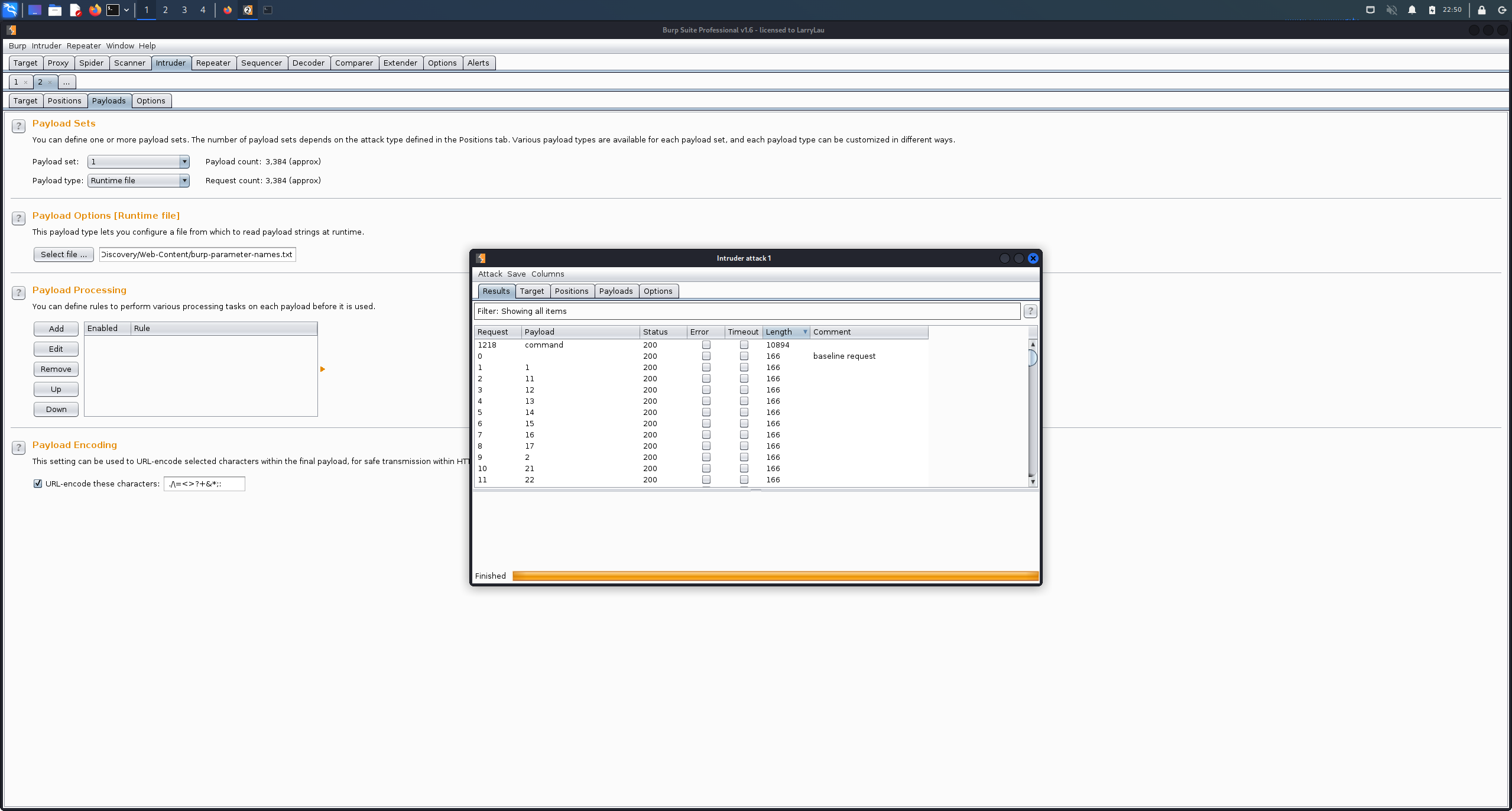Close Intruder tab 2

50,82
